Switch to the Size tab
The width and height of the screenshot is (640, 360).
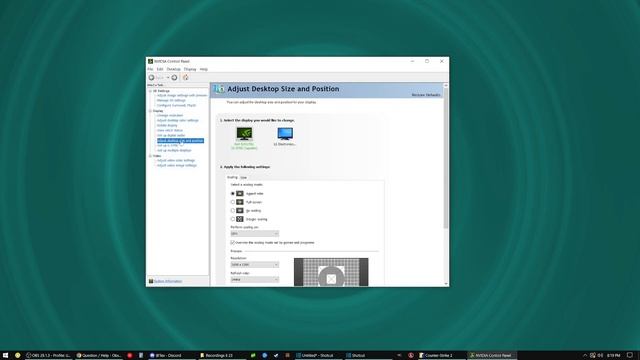pyautogui.click(x=243, y=178)
